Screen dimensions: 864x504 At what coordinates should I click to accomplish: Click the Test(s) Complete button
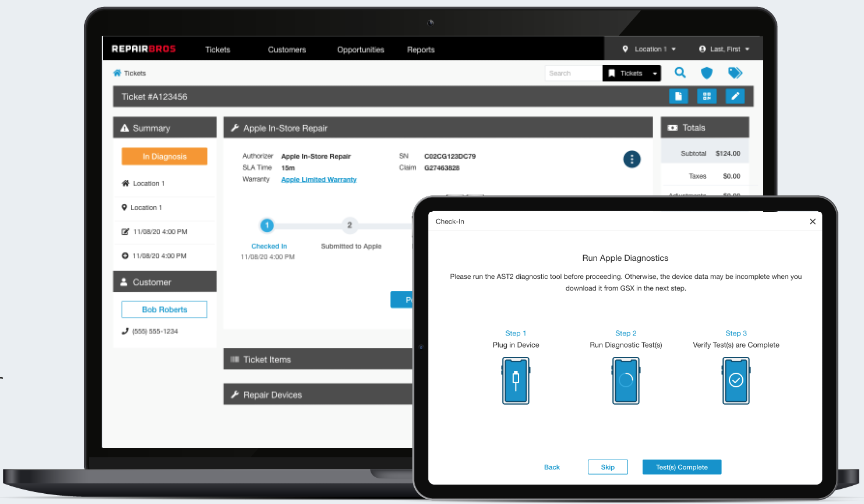(682, 467)
